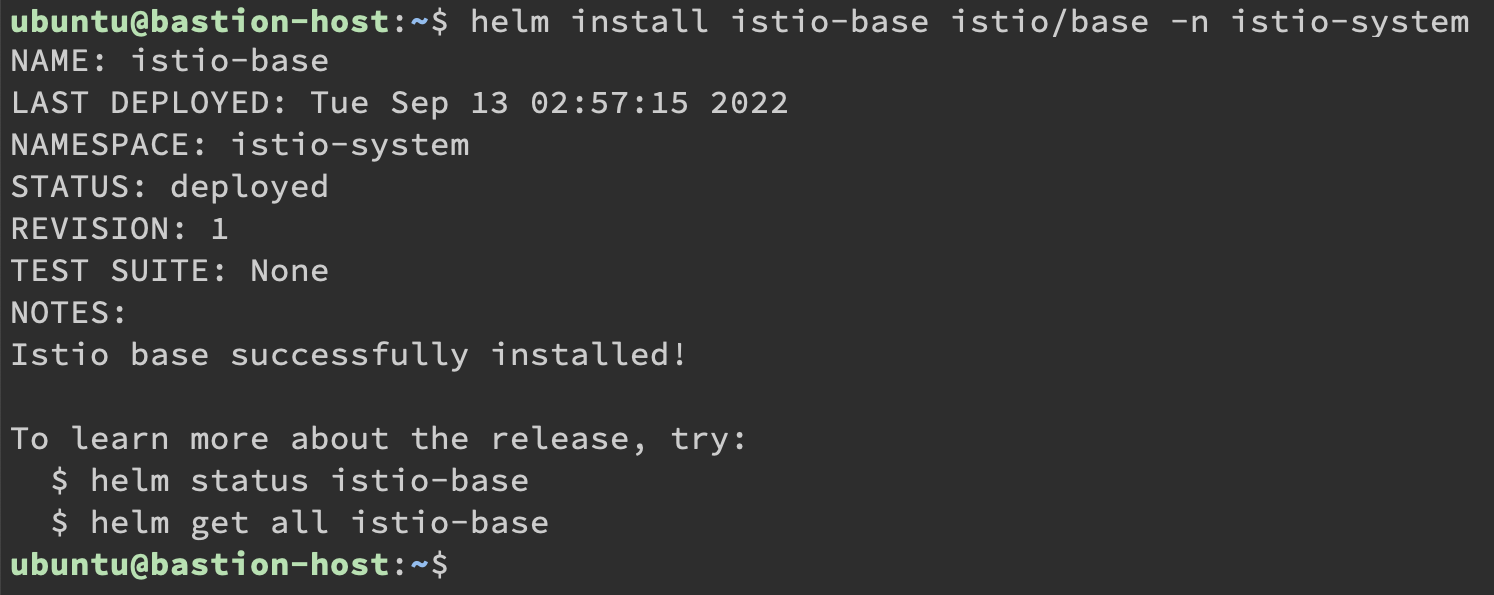Click the ubuntu@bastion-host prompt on the first line

(199, 21)
